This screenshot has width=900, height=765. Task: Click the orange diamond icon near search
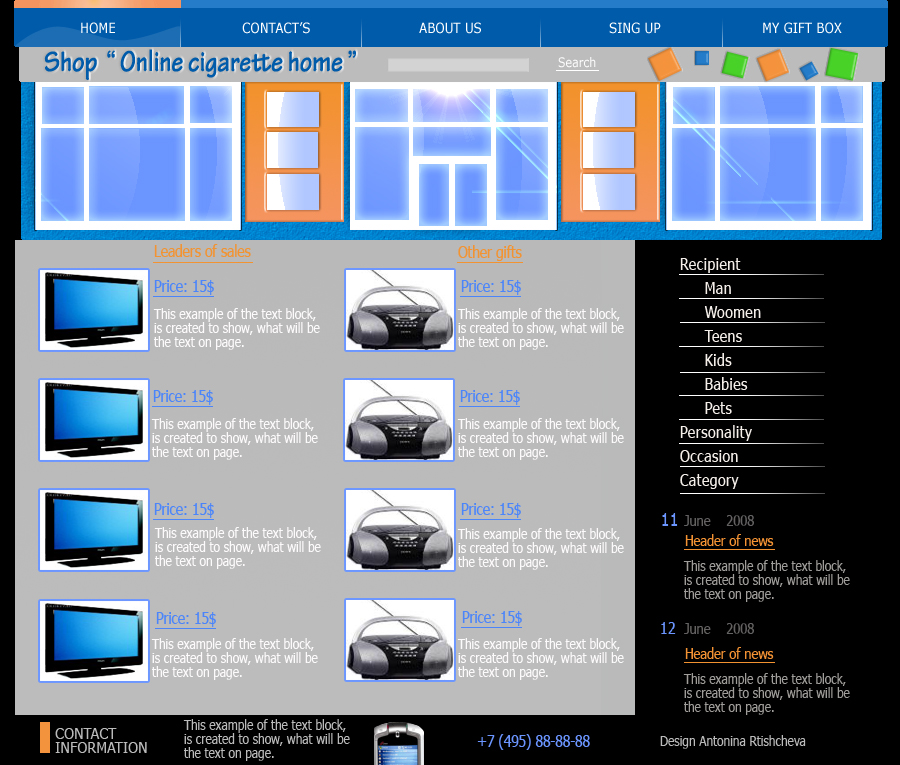point(664,63)
